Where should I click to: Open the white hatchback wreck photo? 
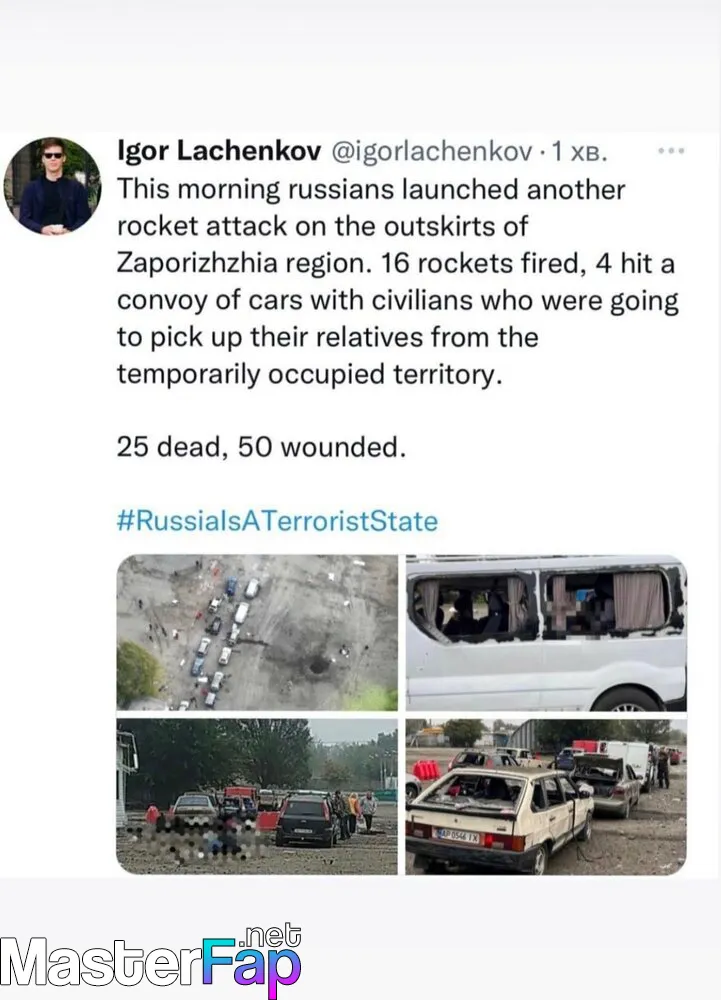coord(546,796)
